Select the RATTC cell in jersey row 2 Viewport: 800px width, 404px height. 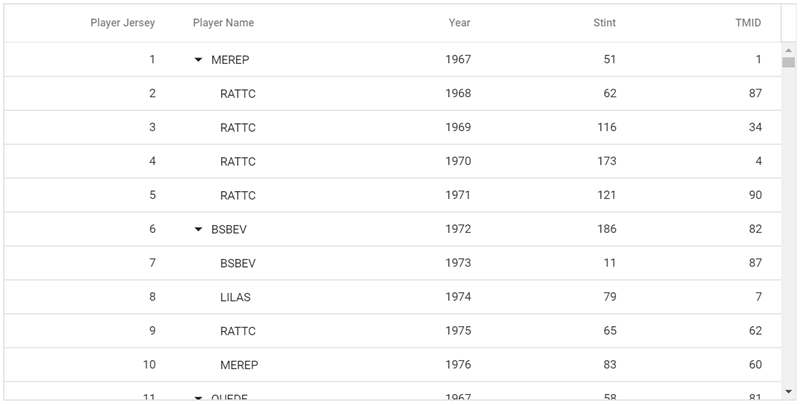238,94
